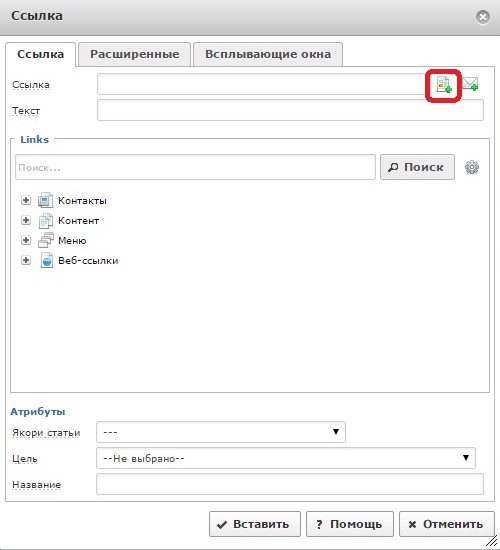Open search options gear icon
The image size is (500, 550).
[472, 167]
